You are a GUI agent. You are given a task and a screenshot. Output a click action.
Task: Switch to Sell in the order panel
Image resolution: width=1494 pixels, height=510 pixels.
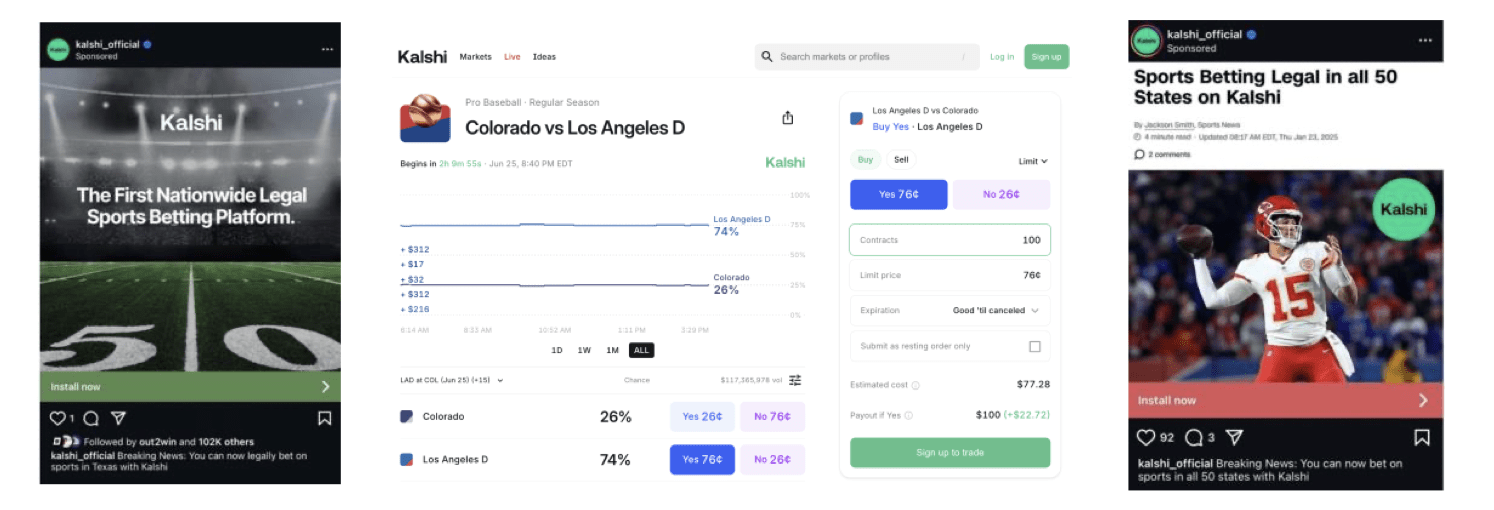point(901,159)
